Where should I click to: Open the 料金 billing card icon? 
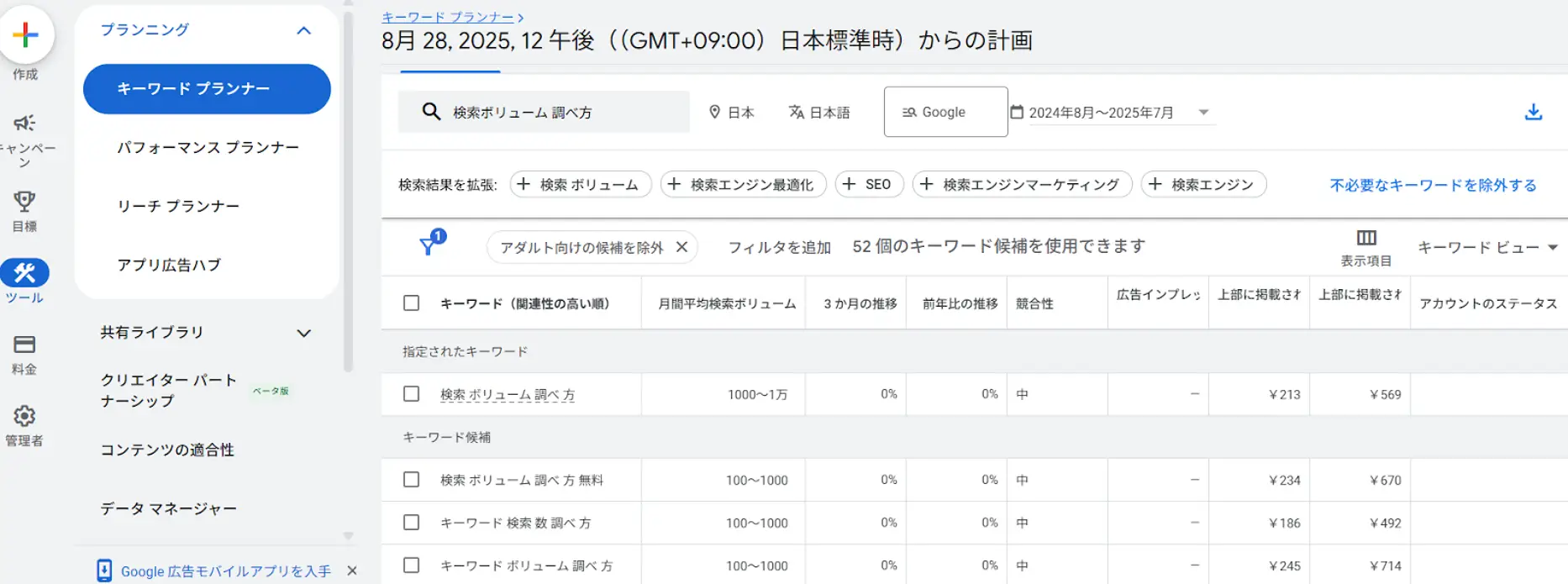coord(24,345)
